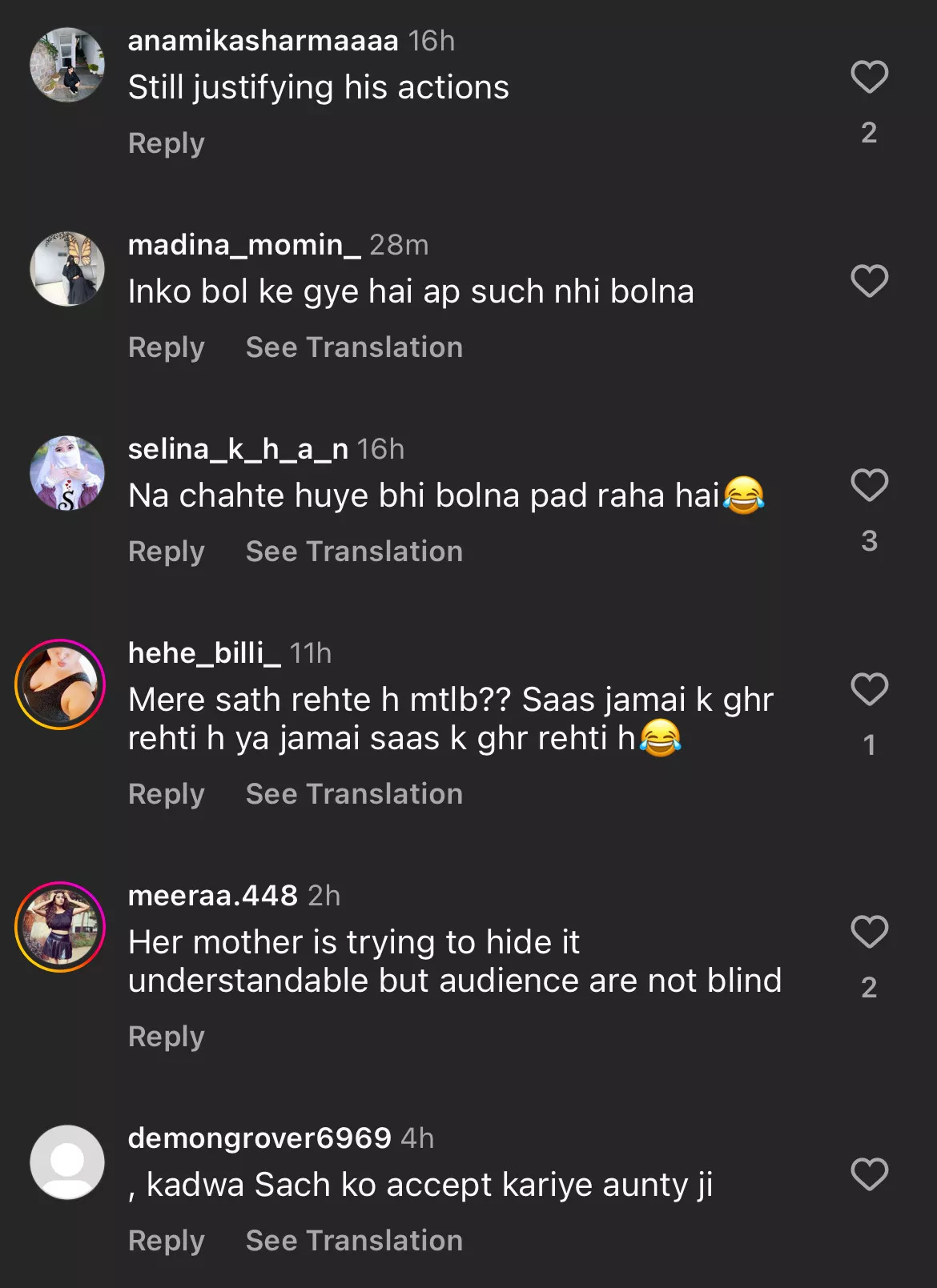Viewport: 937px width, 1288px height.
Task: Open meeraa.448's story ring avatar
Action: pyautogui.click(x=61, y=927)
